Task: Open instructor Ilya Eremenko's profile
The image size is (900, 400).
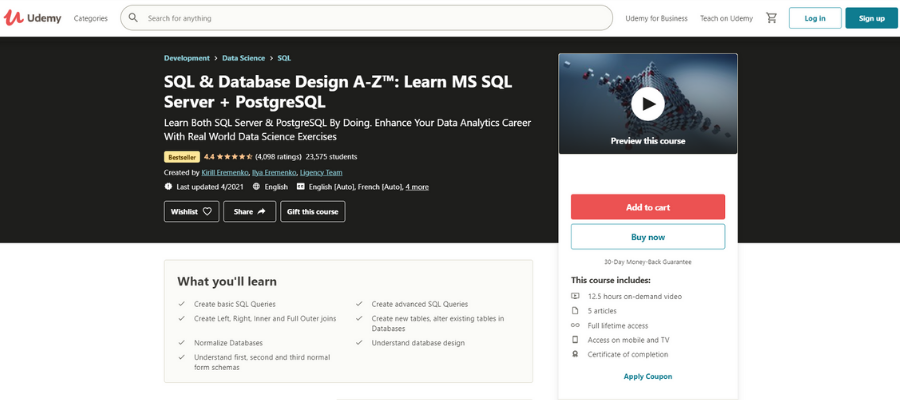Action: point(274,172)
